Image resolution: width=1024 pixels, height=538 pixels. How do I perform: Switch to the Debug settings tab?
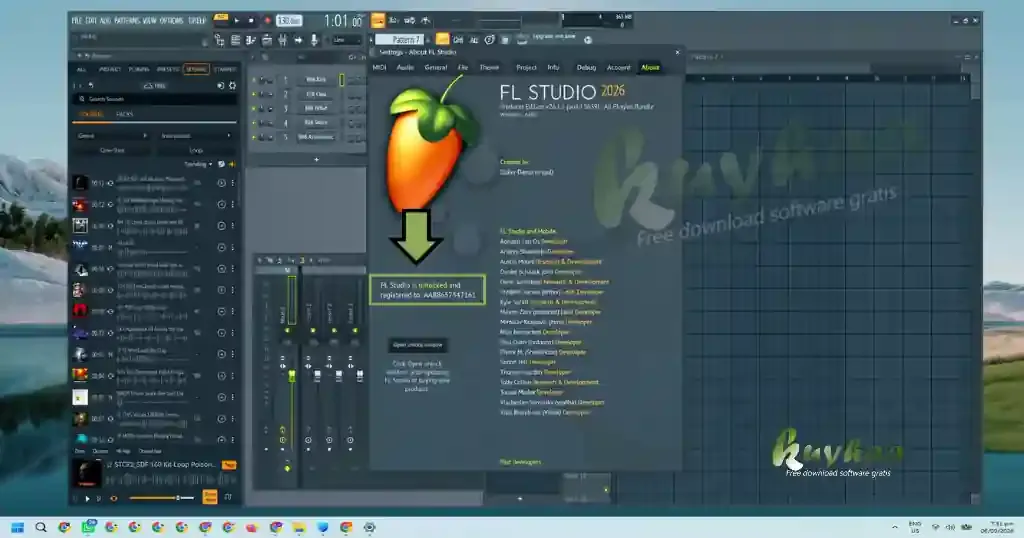586,67
